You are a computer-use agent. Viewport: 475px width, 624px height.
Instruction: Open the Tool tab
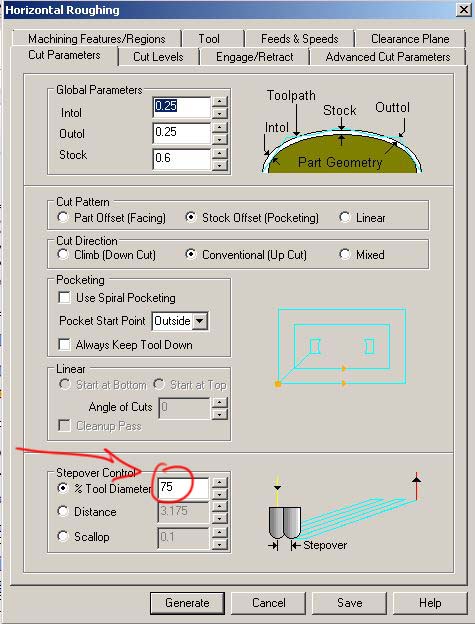click(x=209, y=39)
